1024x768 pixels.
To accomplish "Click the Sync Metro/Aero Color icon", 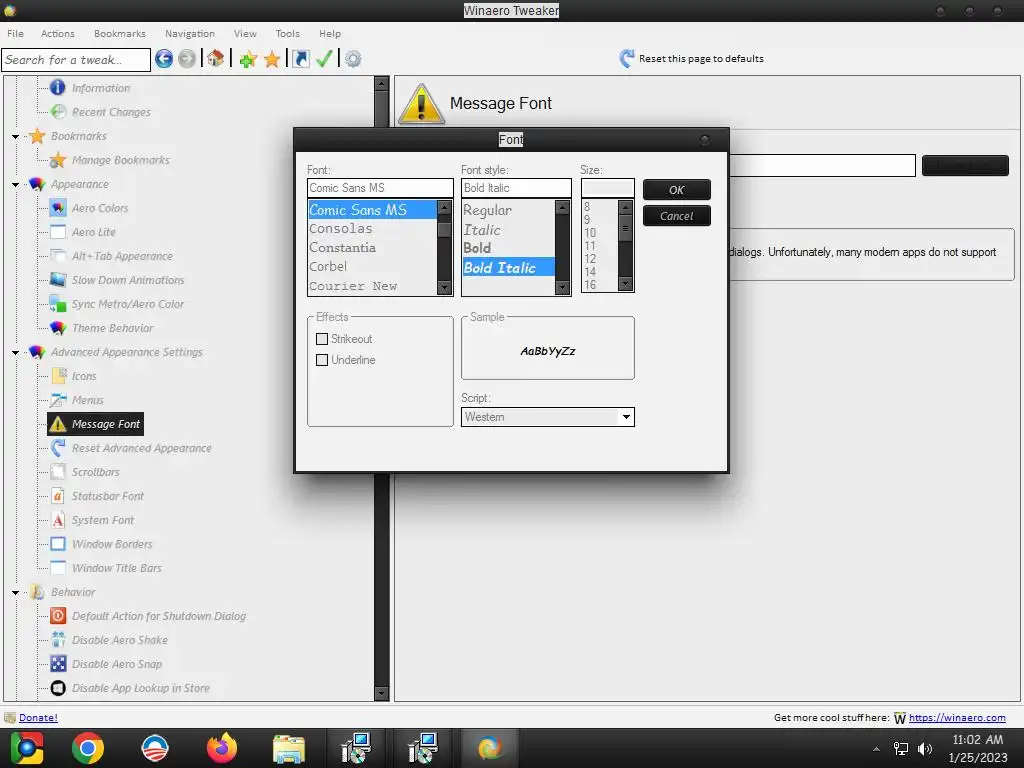I will point(58,304).
